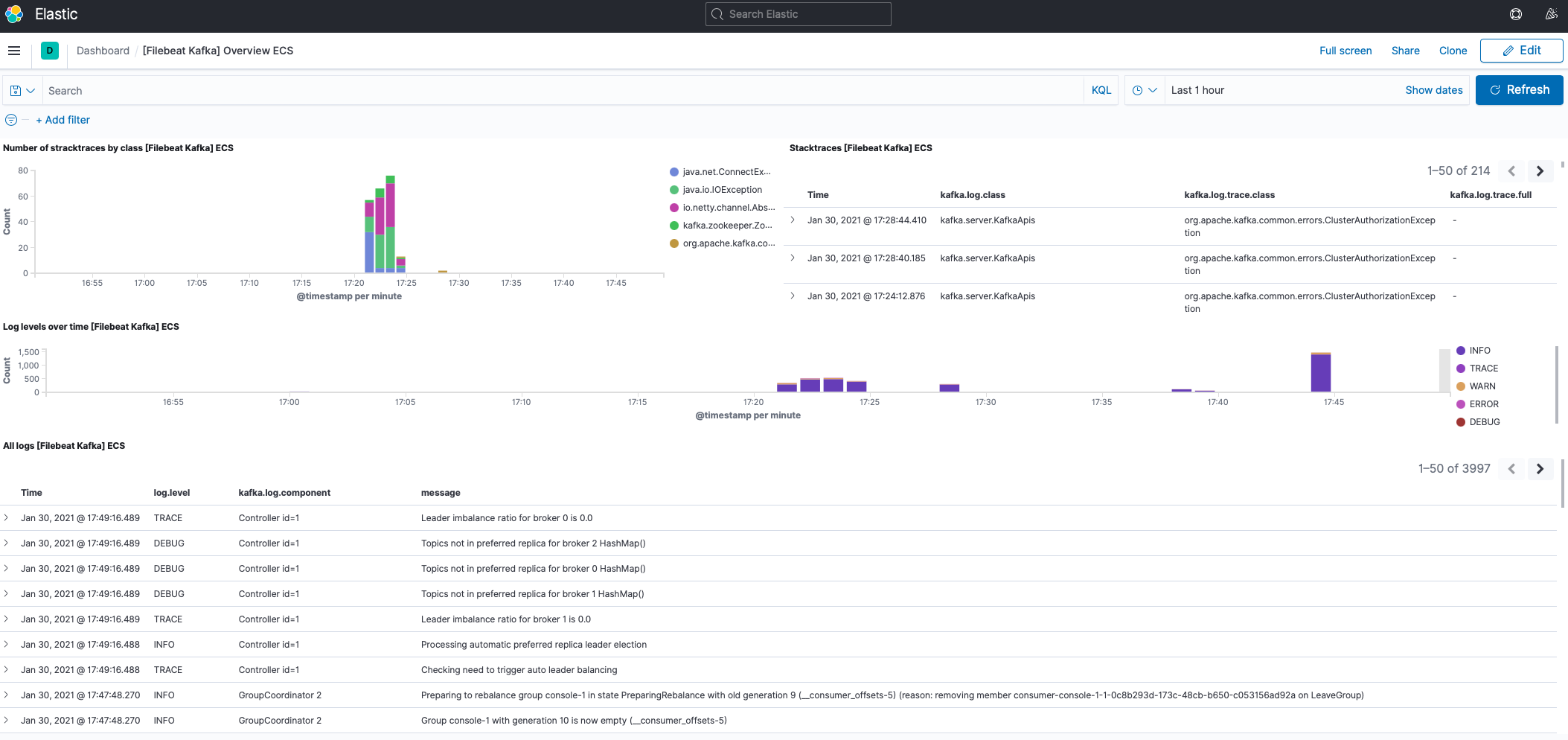Image resolution: width=1568 pixels, height=740 pixels.
Task: Toggle ERROR log level legend entry
Action: [1477, 404]
